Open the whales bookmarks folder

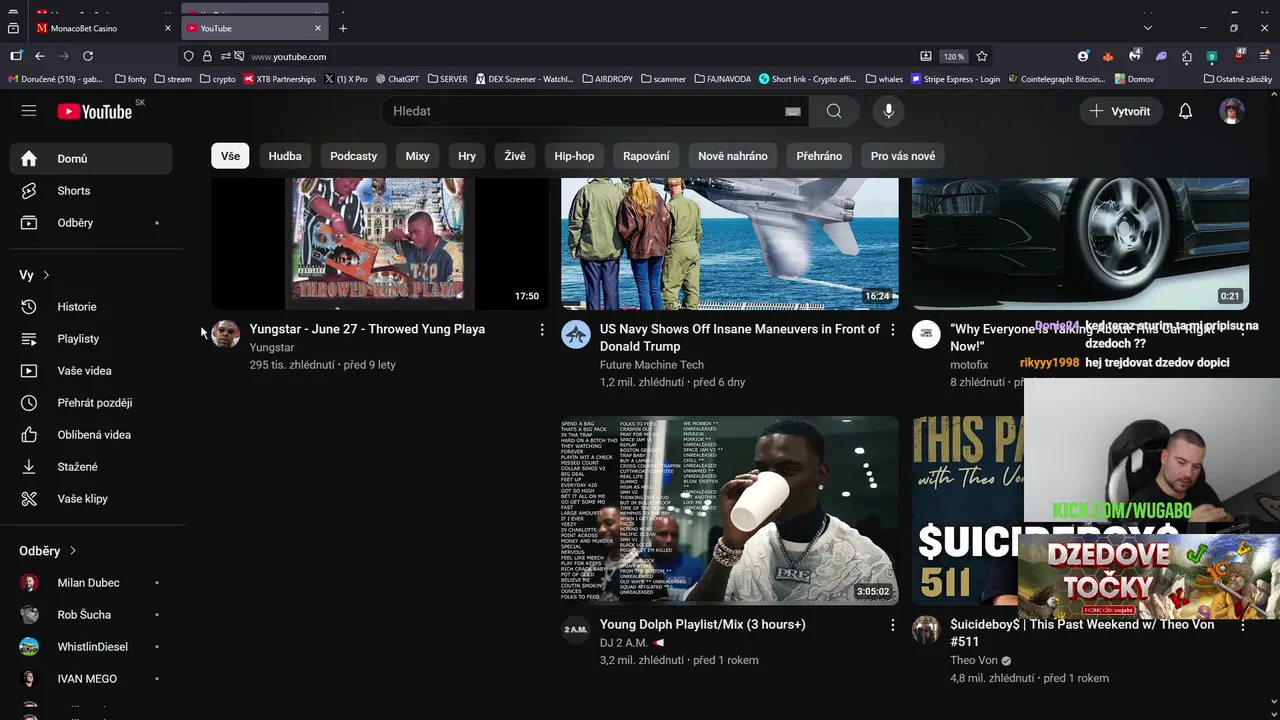click(x=884, y=79)
